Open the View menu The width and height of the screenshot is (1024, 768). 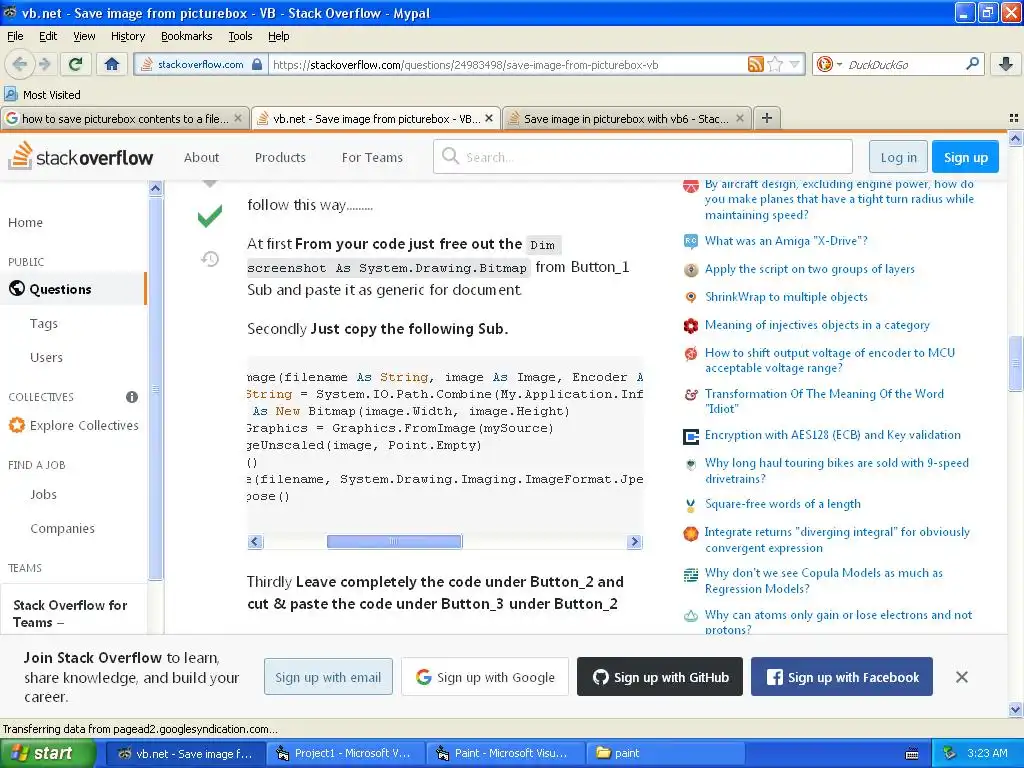click(x=84, y=36)
